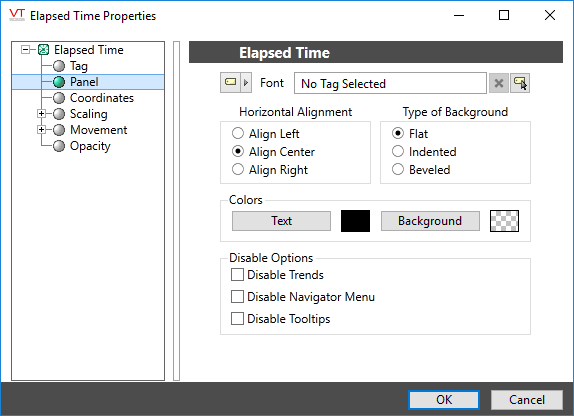
Task: Select the Align Left radio button
Action: [x=238, y=133]
